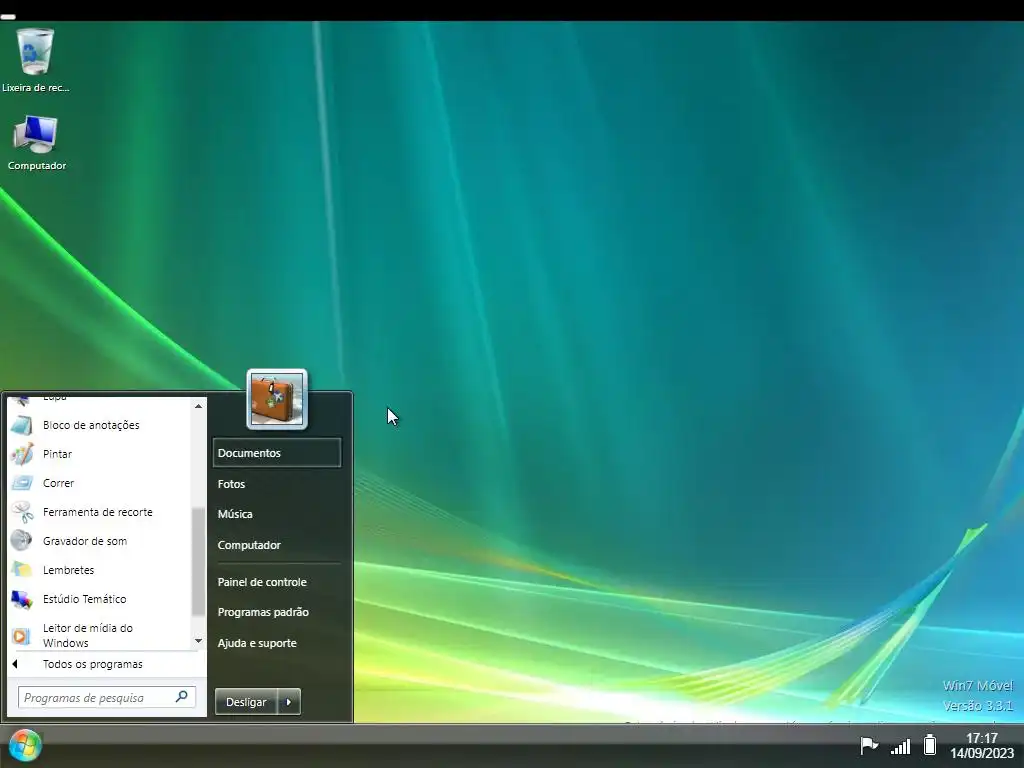
Task: Open Documentos in Start menu
Action: click(x=277, y=453)
